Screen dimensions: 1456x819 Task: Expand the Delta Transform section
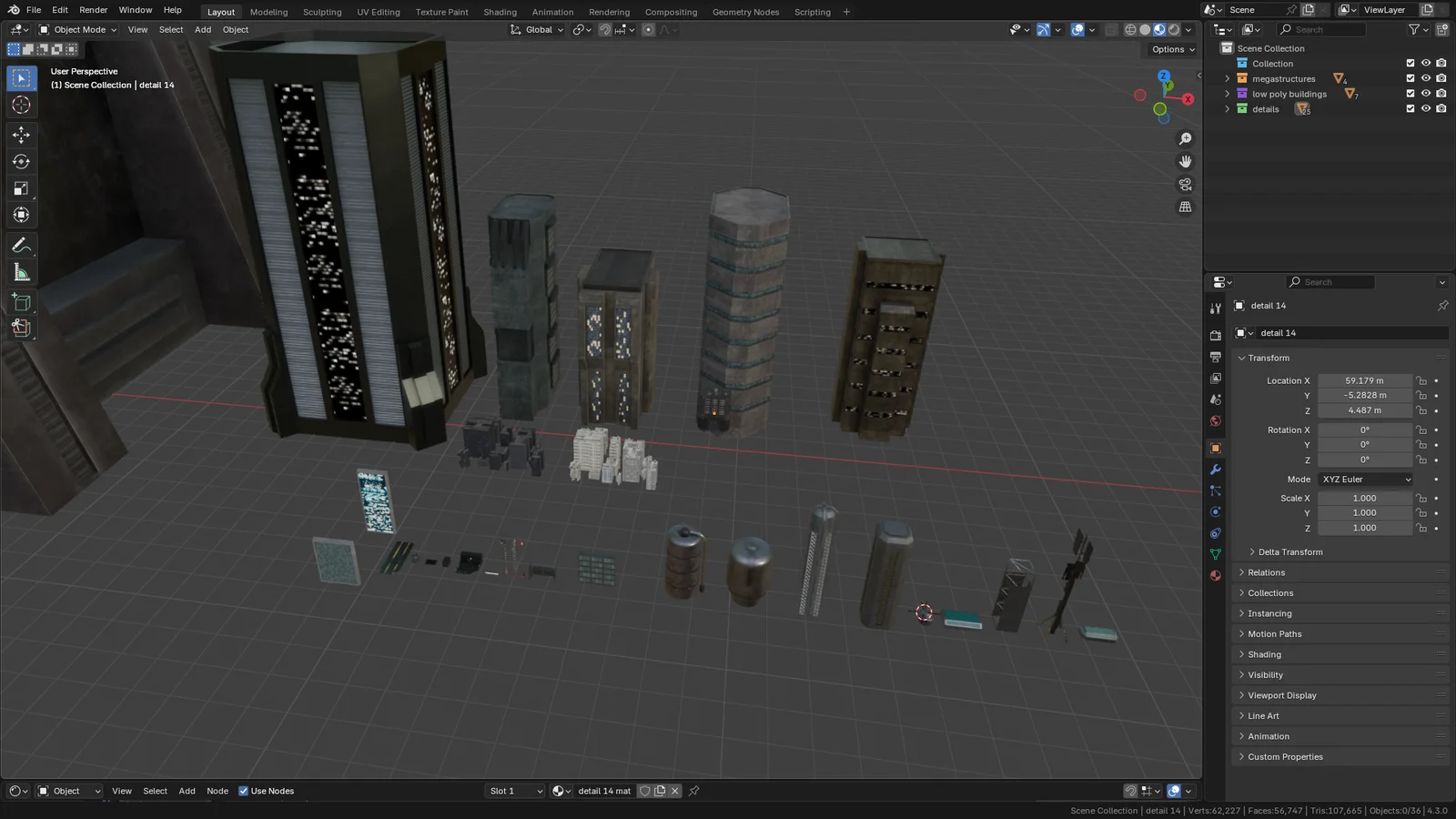[1289, 551]
